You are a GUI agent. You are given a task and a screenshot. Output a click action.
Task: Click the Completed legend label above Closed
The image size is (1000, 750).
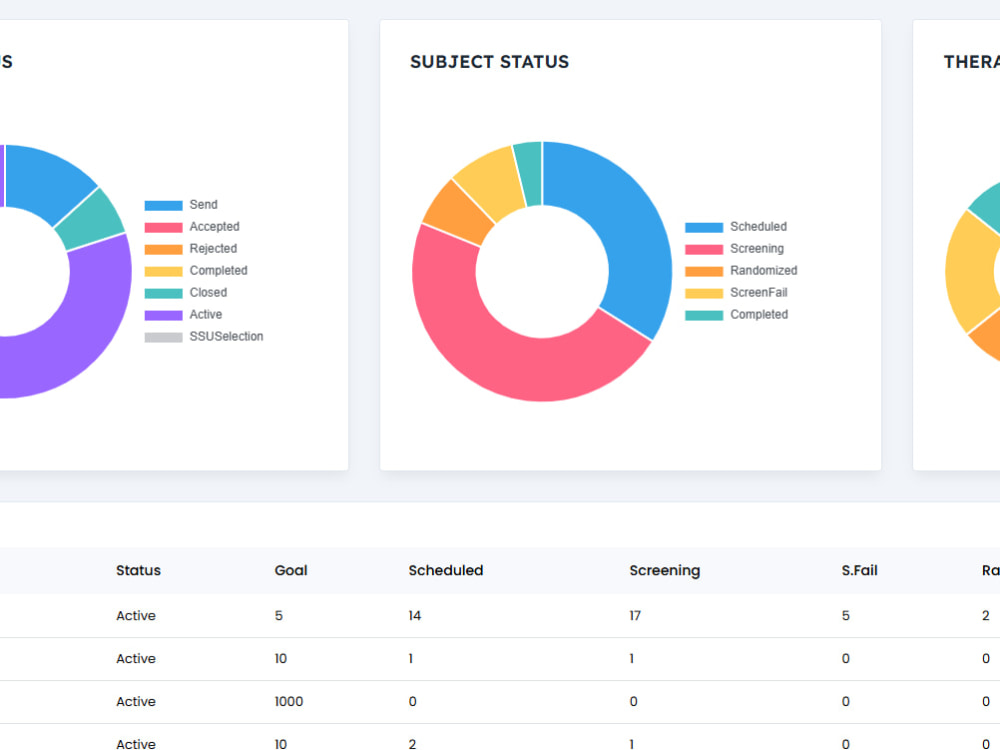pyautogui.click(x=218, y=270)
